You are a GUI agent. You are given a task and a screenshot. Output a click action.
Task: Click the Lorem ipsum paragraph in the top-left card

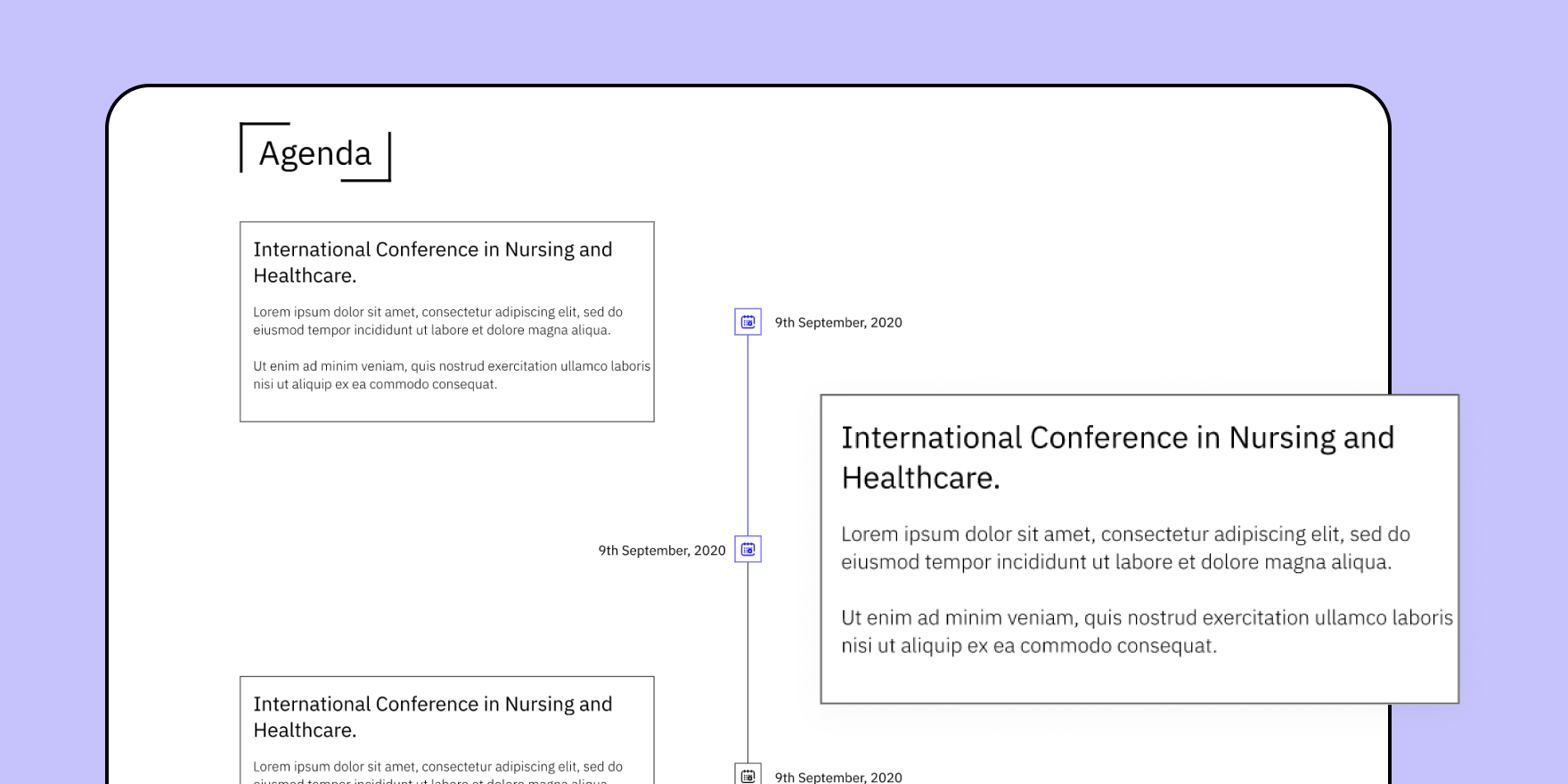pyautogui.click(x=437, y=321)
